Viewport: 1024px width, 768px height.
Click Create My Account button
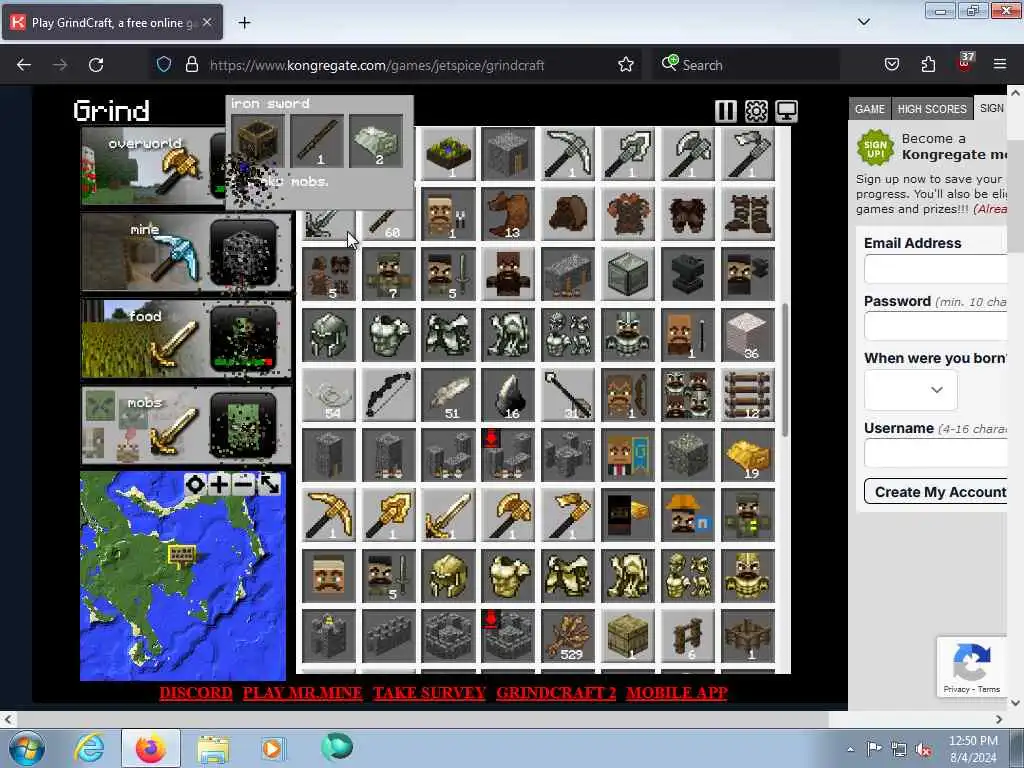pos(936,492)
